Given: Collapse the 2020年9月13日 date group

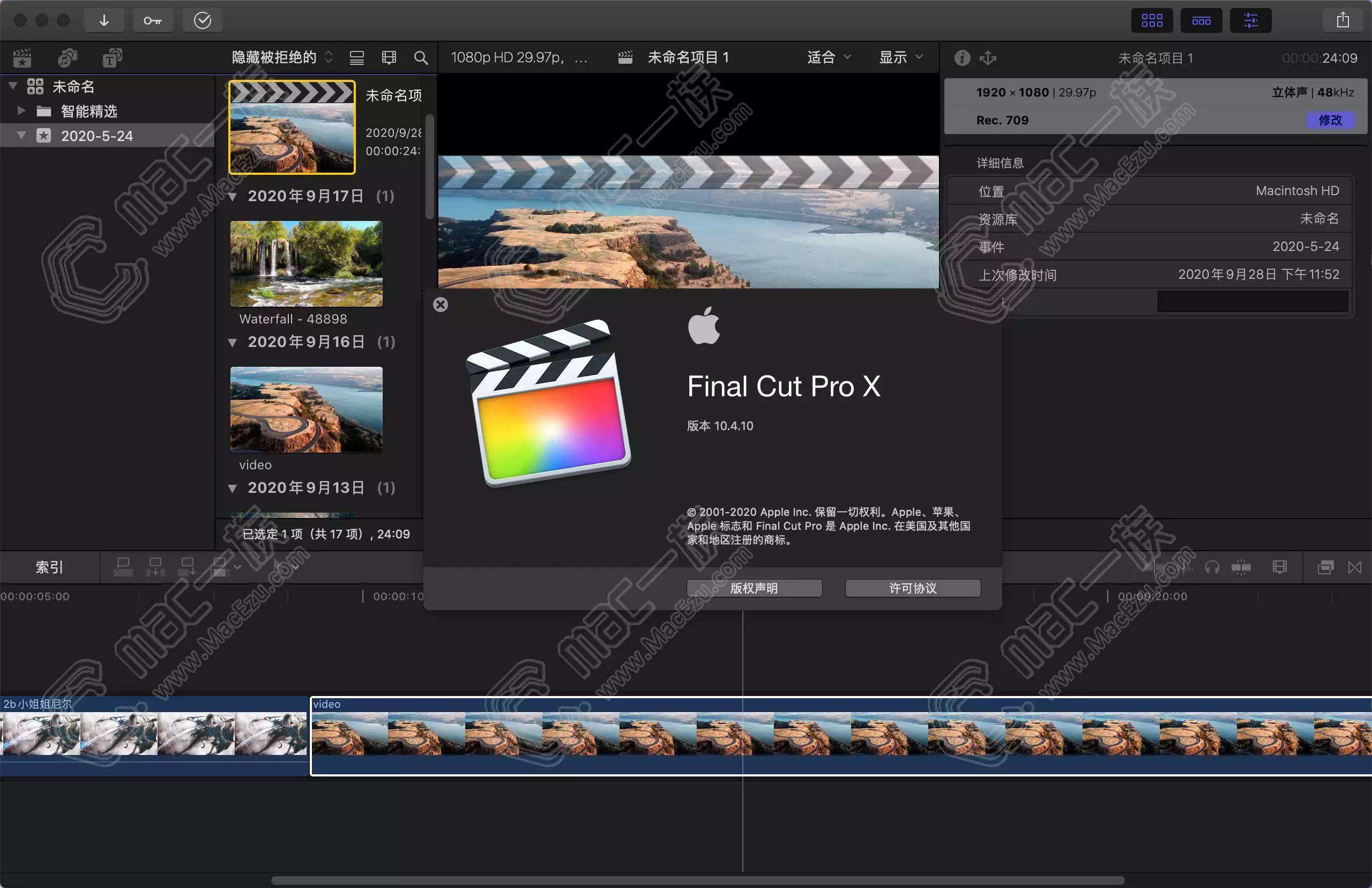Looking at the screenshot, I should pos(232,489).
